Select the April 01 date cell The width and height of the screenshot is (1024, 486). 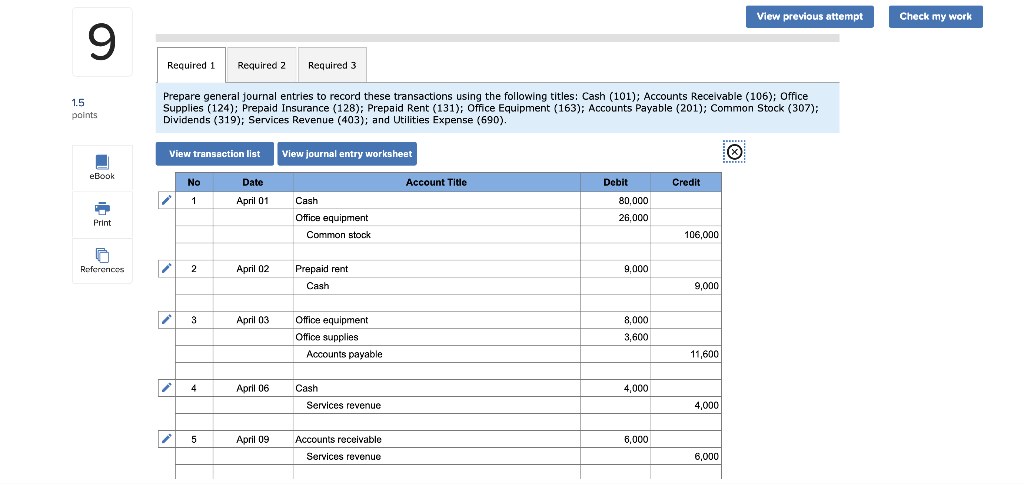click(253, 201)
